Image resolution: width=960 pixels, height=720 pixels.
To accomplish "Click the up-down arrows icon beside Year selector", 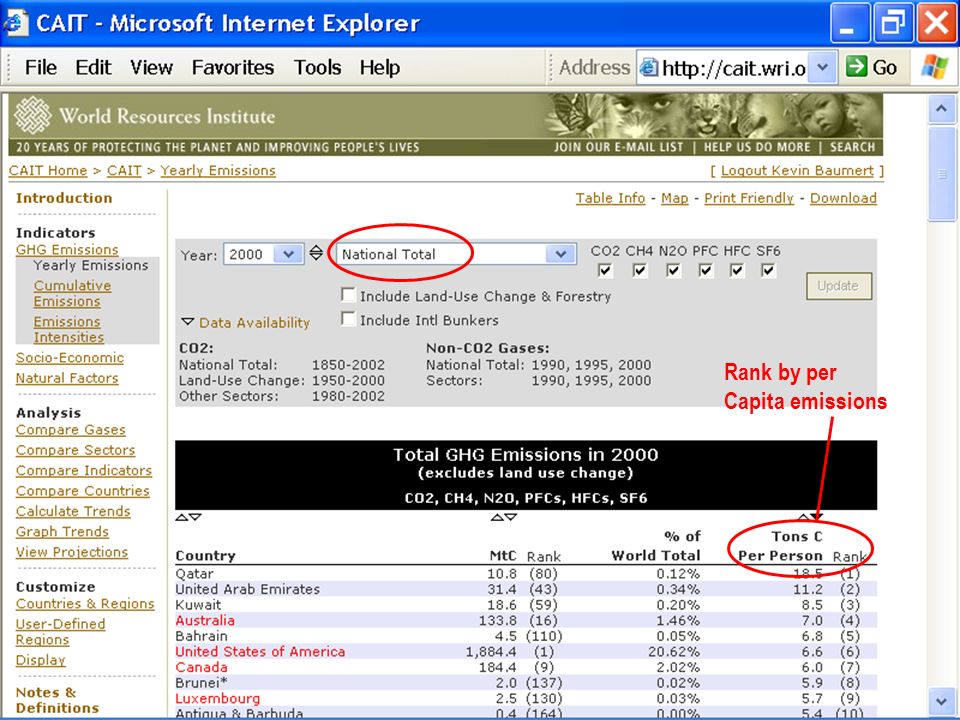I will [x=316, y=253].
